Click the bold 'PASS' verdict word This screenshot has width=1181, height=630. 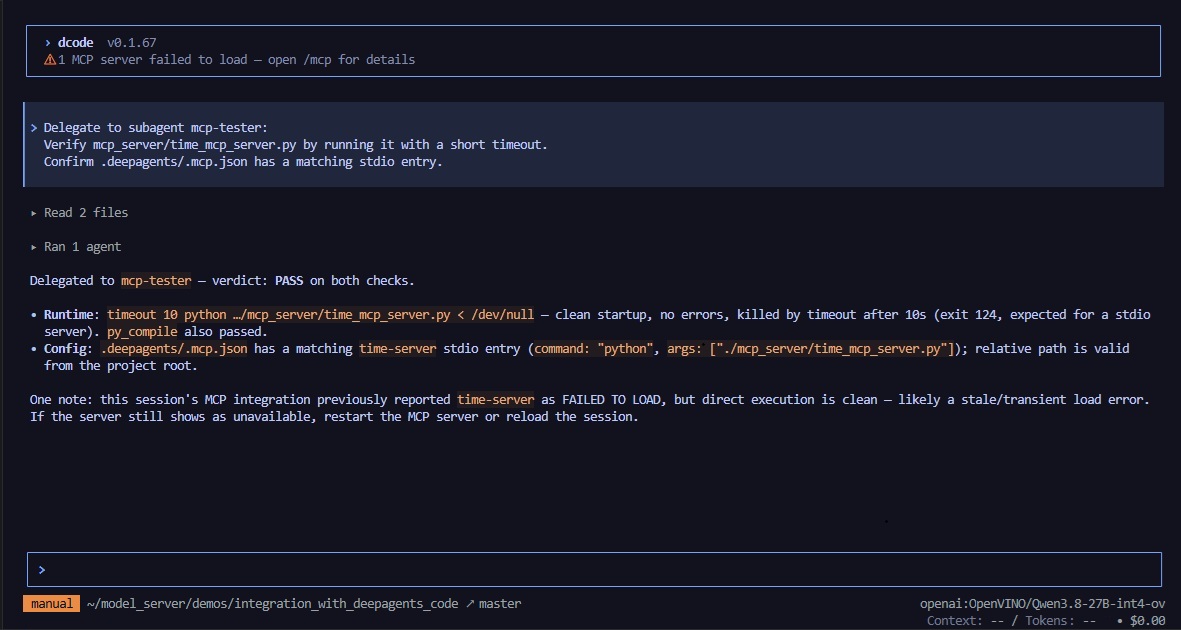pos(289,281)
